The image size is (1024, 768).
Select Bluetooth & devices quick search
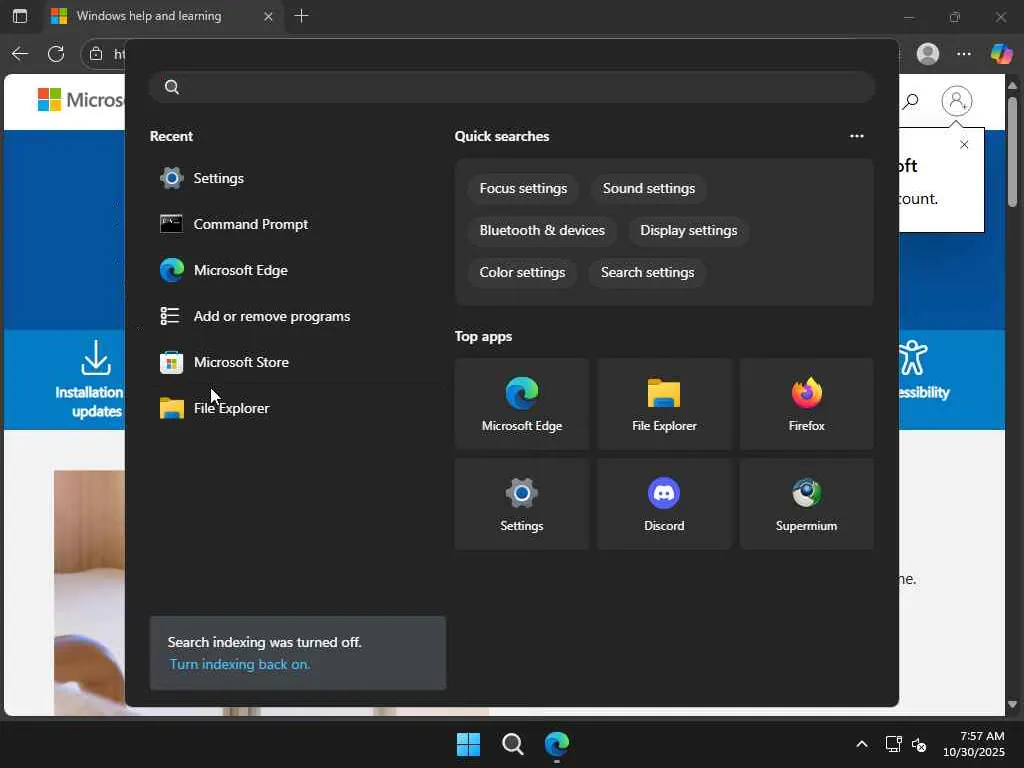pyautogui.click(x=542, y=231)
